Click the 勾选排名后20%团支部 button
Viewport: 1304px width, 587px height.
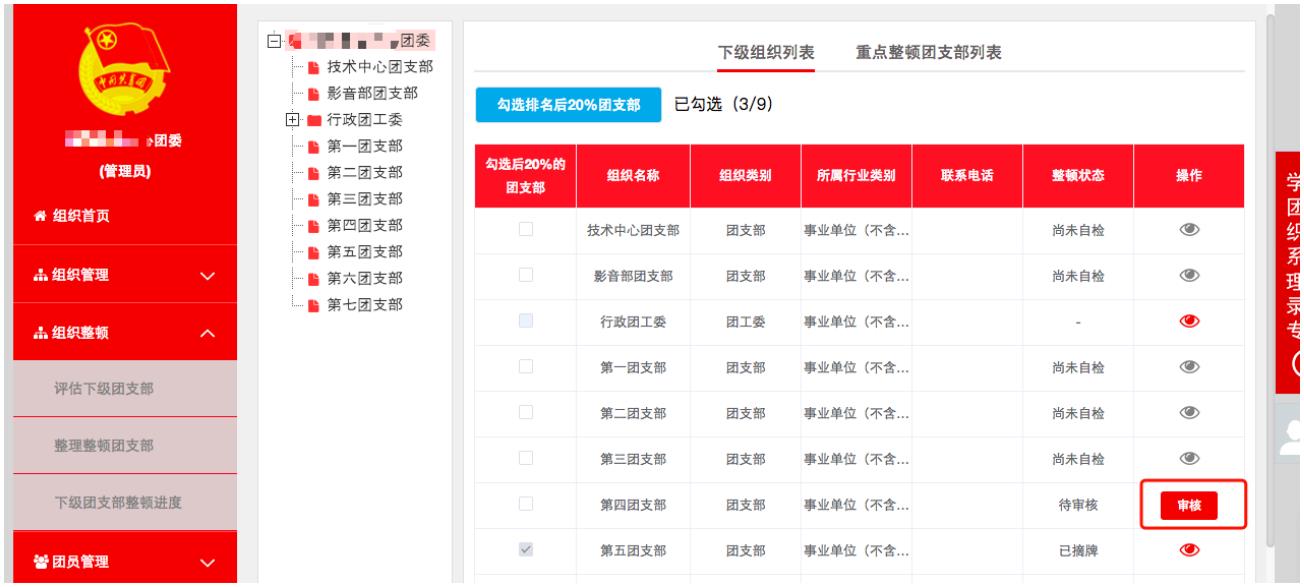tap(568, 106)
